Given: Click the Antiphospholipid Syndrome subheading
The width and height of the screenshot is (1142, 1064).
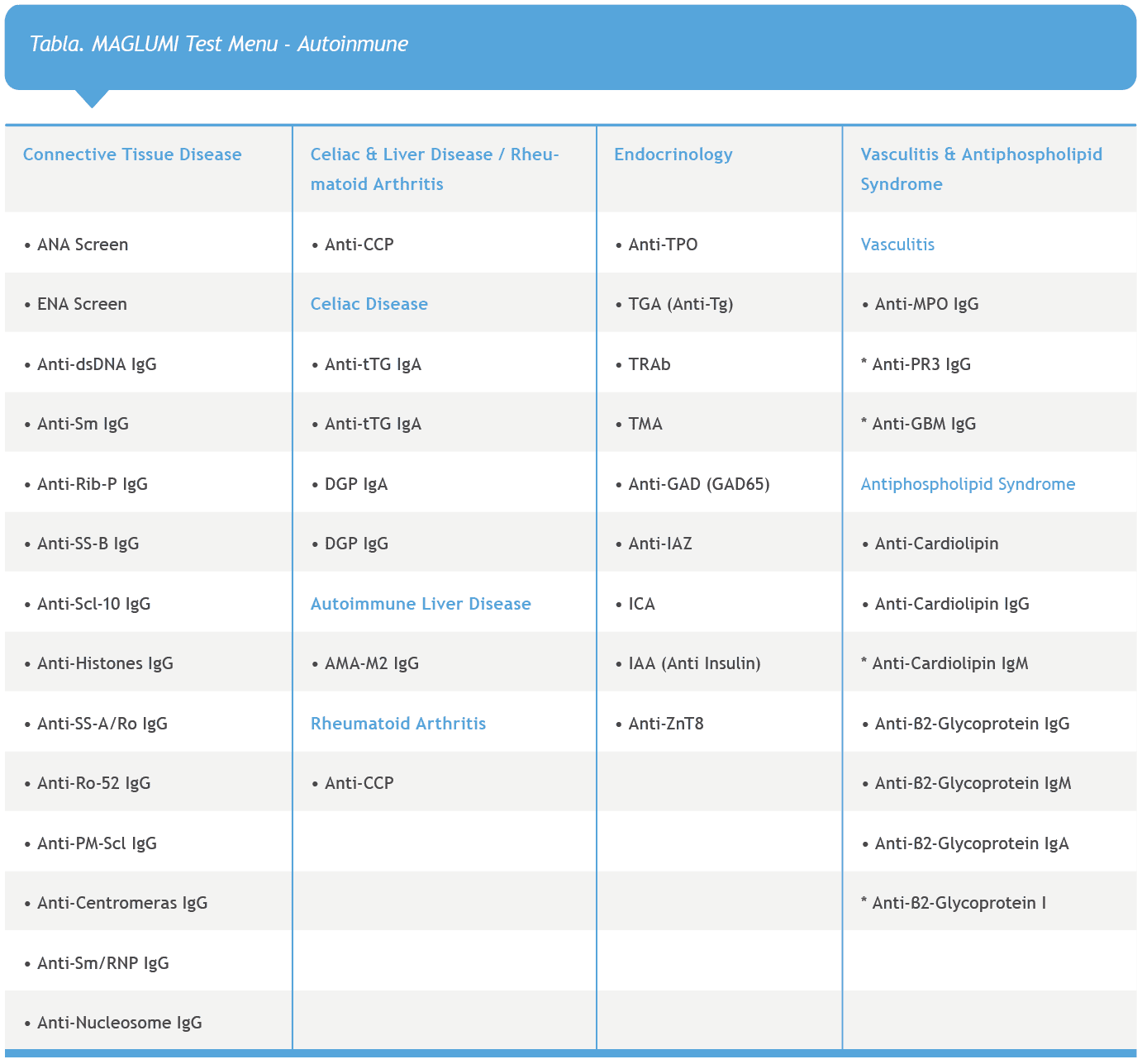Looking at the screenshot, I should coord(968,484).
